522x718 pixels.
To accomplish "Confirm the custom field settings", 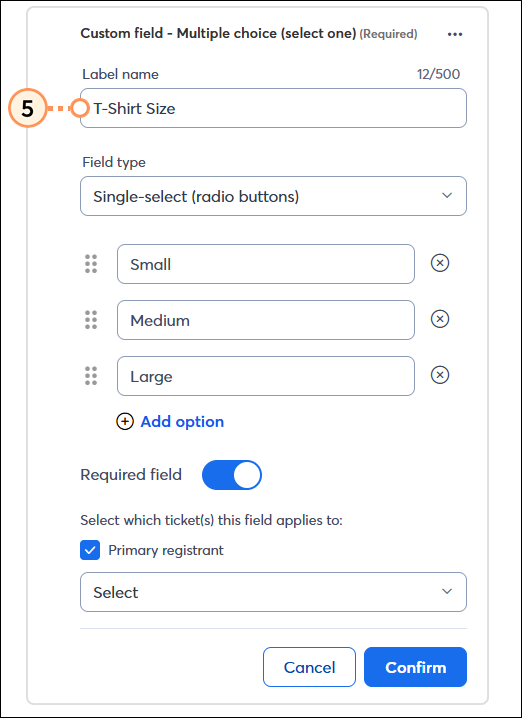I will pos(415,667).
